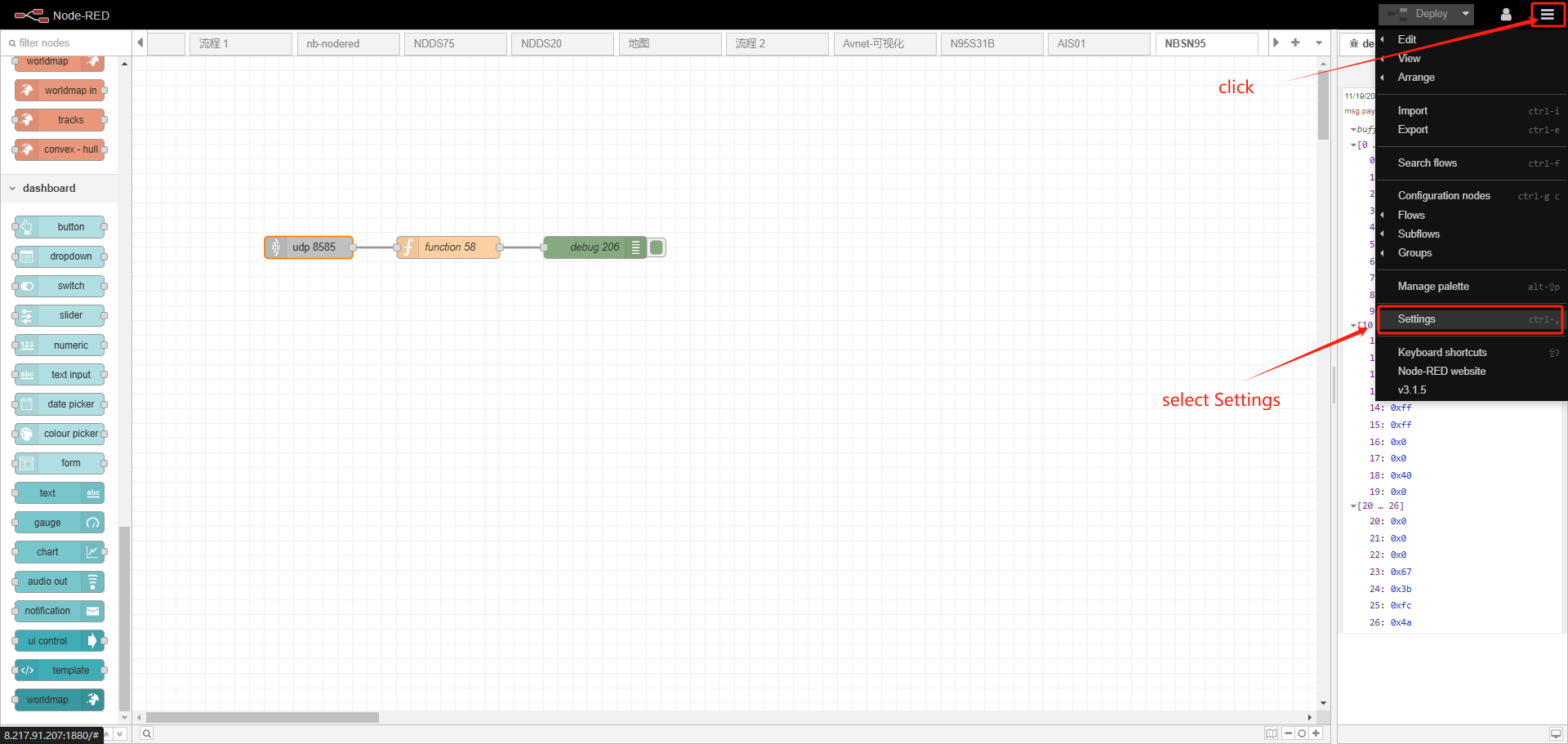The height and width of the screenshot is (744, 1568).
Task: Select the audio out palette node
Action: tap(60, 581)
